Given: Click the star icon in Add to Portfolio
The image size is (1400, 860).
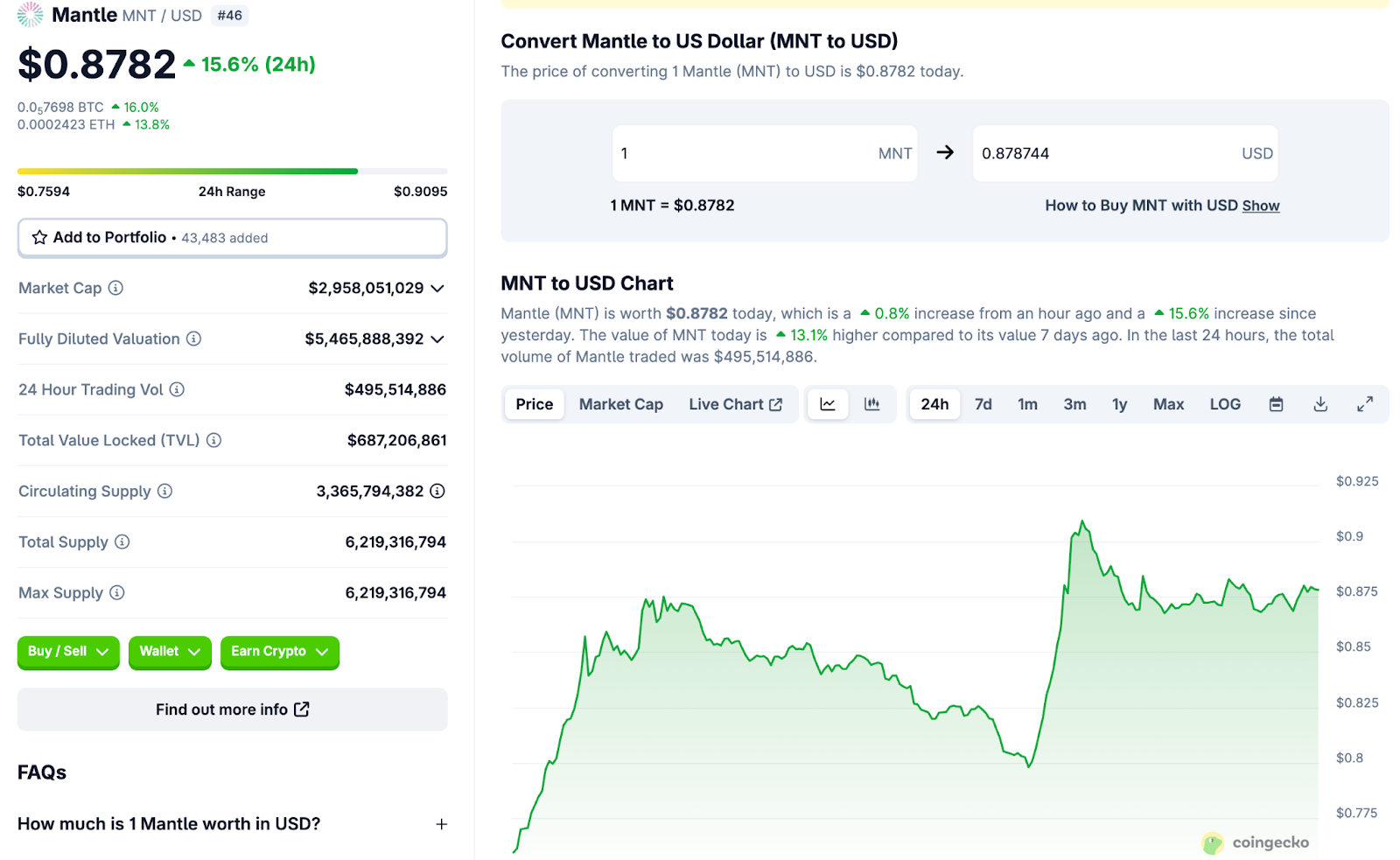Looking at the screenshot, I should (39, 237).
